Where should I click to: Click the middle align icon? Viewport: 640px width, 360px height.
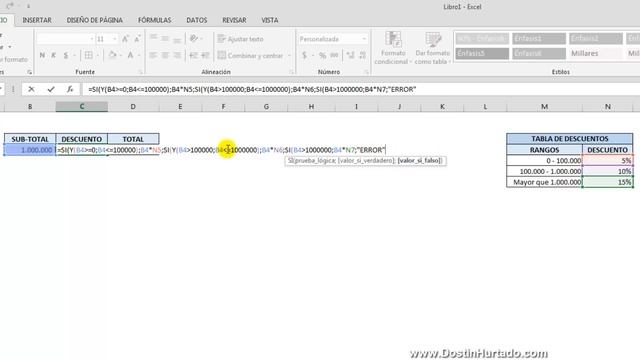tap(165, 39)
